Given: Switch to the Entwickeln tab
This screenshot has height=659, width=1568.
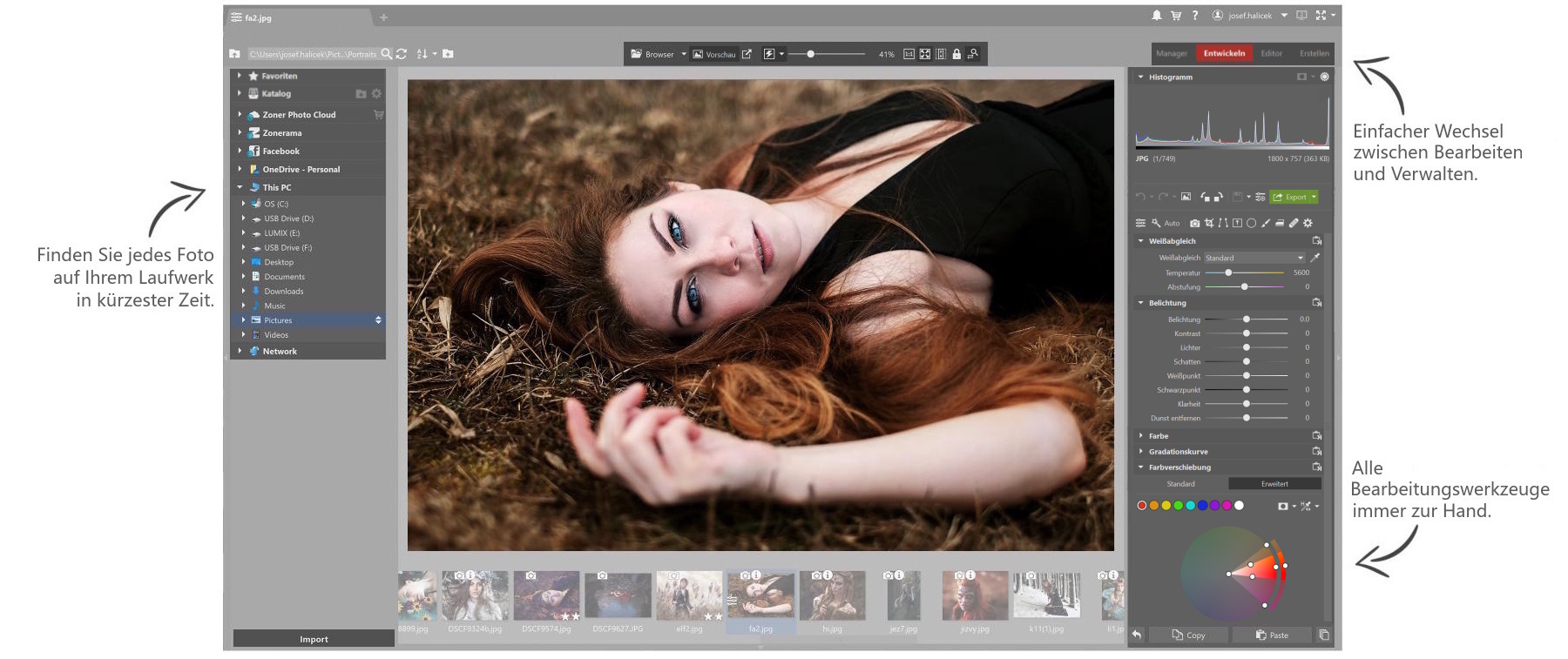Looking at the screenshot, I should point(1224,53).
